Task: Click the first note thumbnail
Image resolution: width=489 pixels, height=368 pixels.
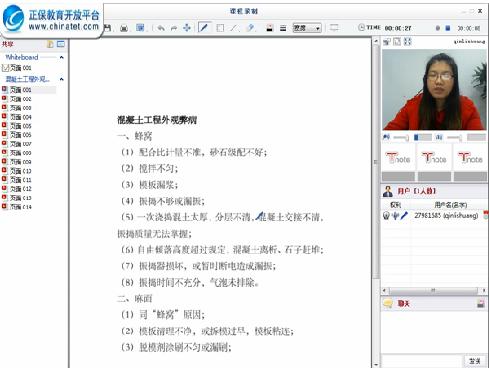Action: tap(398, 157)
